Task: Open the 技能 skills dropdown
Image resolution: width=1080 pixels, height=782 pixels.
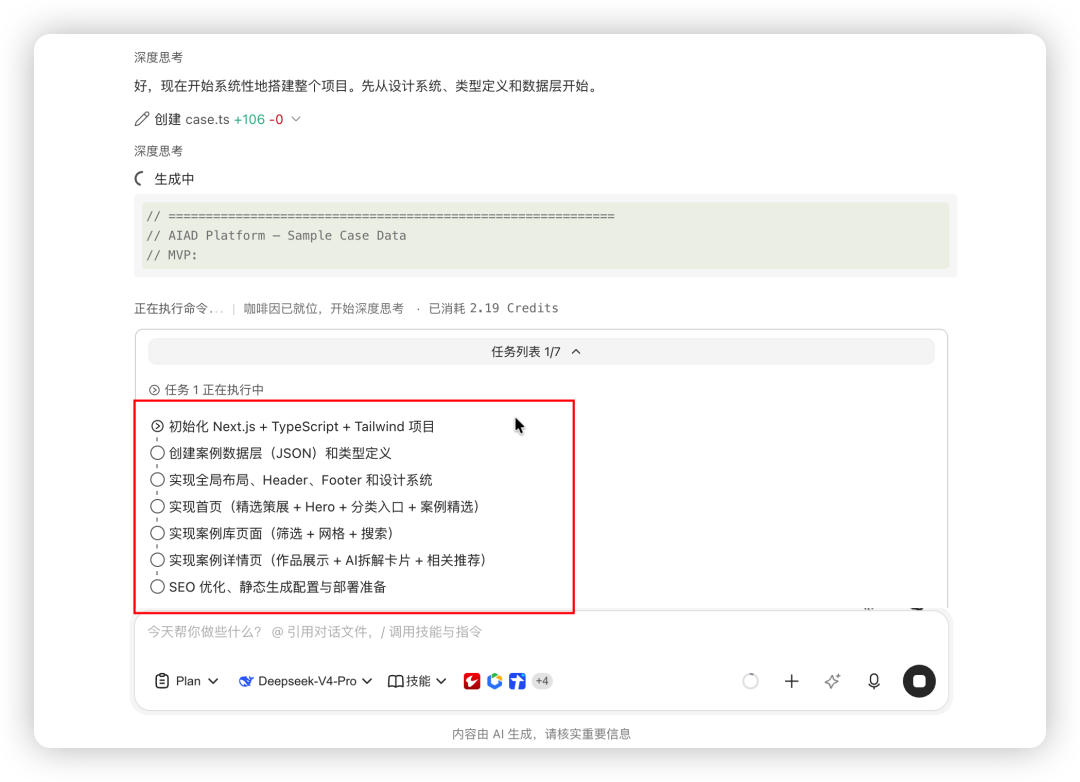Action: [x=417, y=681]
